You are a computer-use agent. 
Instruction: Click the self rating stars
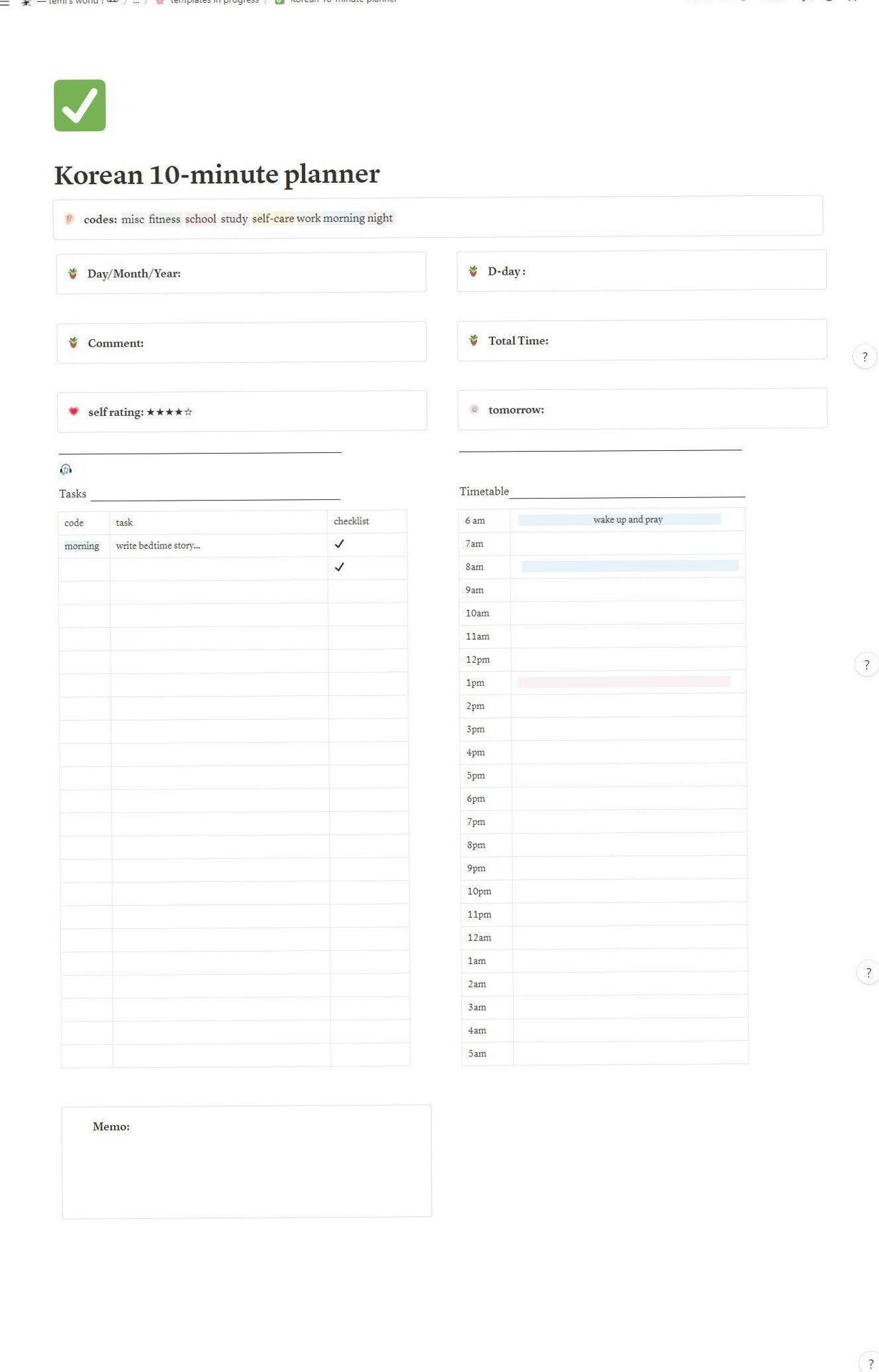tap(169, 412)
